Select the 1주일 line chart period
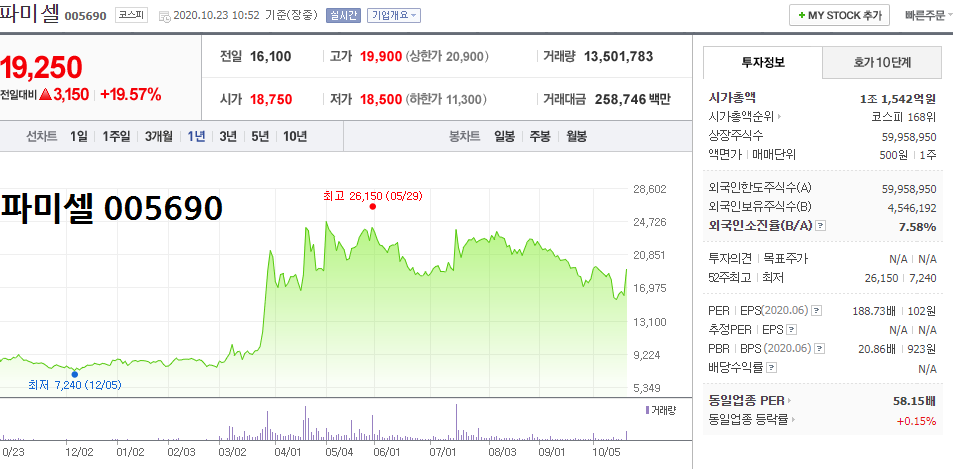This screenshot has height=469, width=956. 116,137
